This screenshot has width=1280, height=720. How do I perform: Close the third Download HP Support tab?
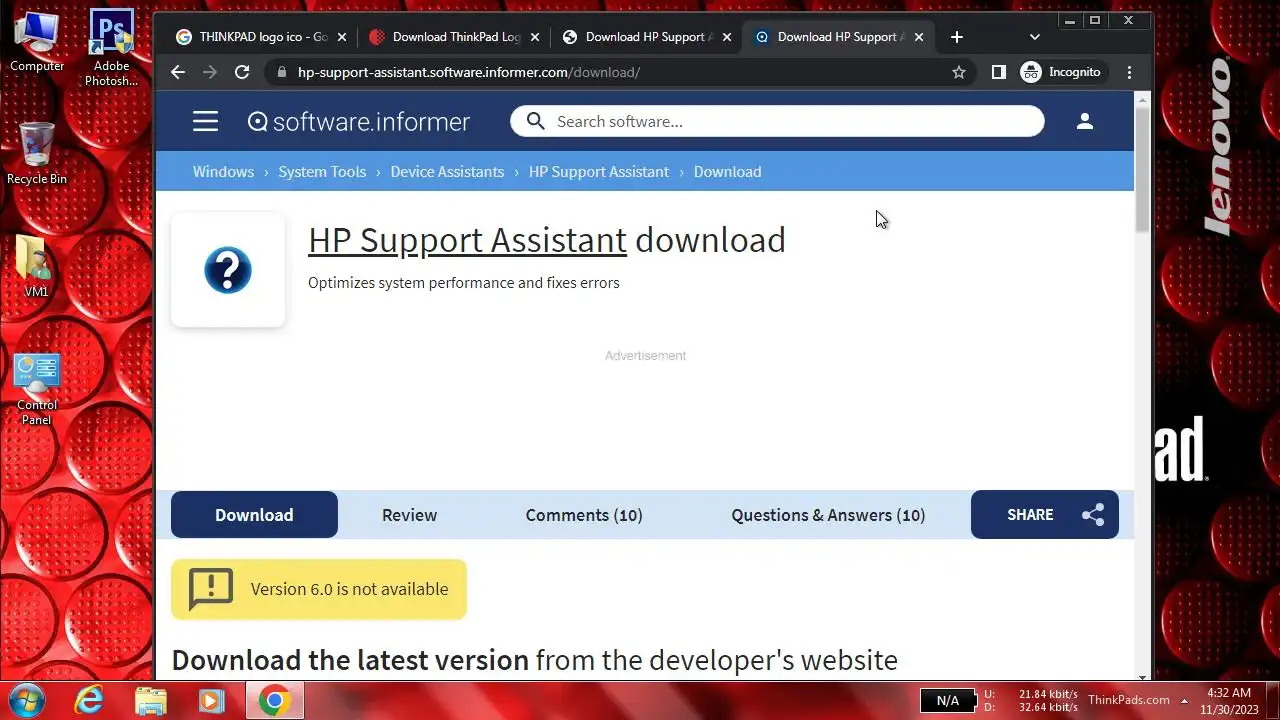727,37
